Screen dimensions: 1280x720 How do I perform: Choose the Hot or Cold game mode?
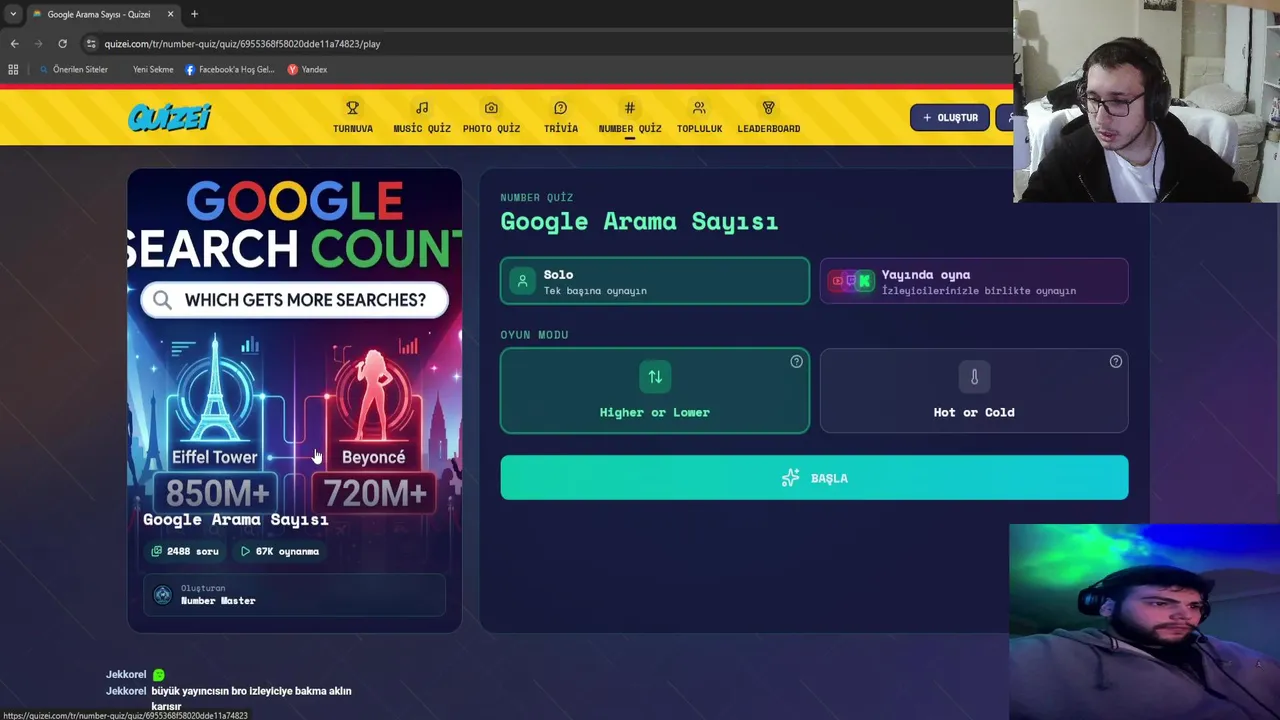tap(974, 390)
